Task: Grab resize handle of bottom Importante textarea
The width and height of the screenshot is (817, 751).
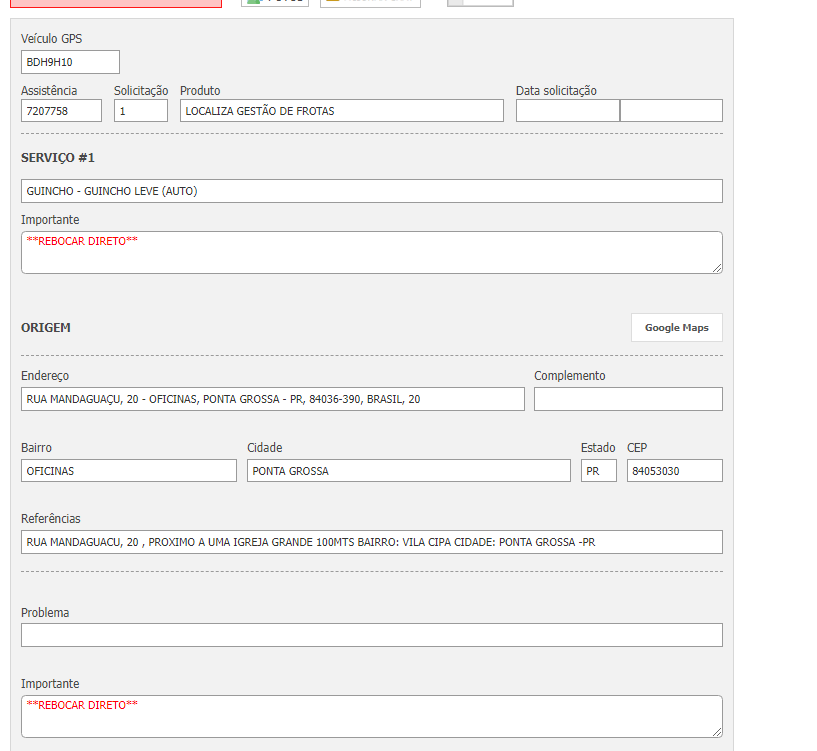Action: 717,732
